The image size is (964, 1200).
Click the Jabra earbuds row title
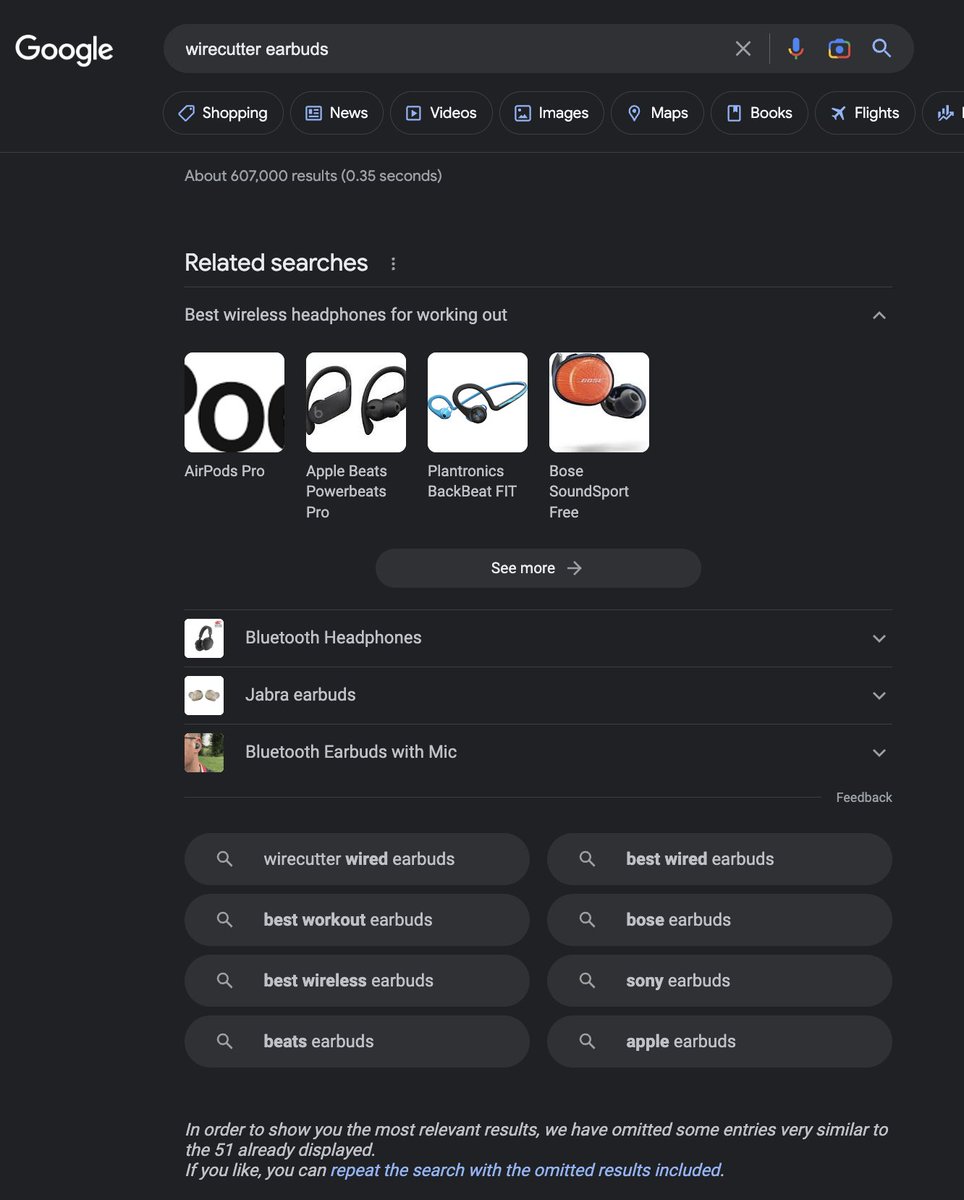click(300, 695)
